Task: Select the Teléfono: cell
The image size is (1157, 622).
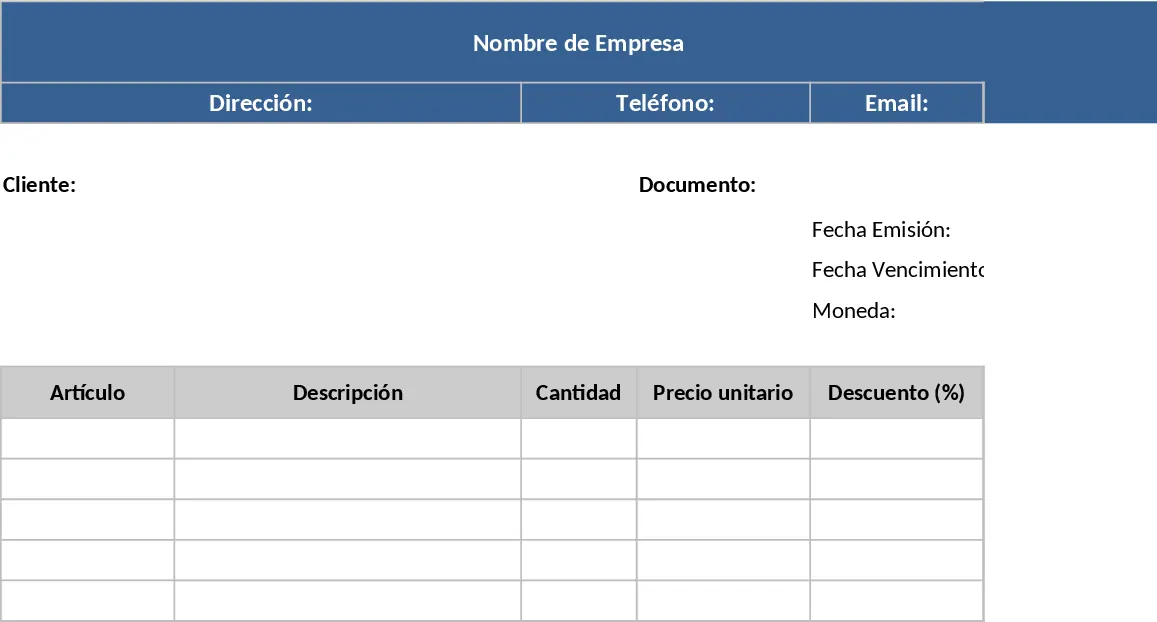Action: 665,103
